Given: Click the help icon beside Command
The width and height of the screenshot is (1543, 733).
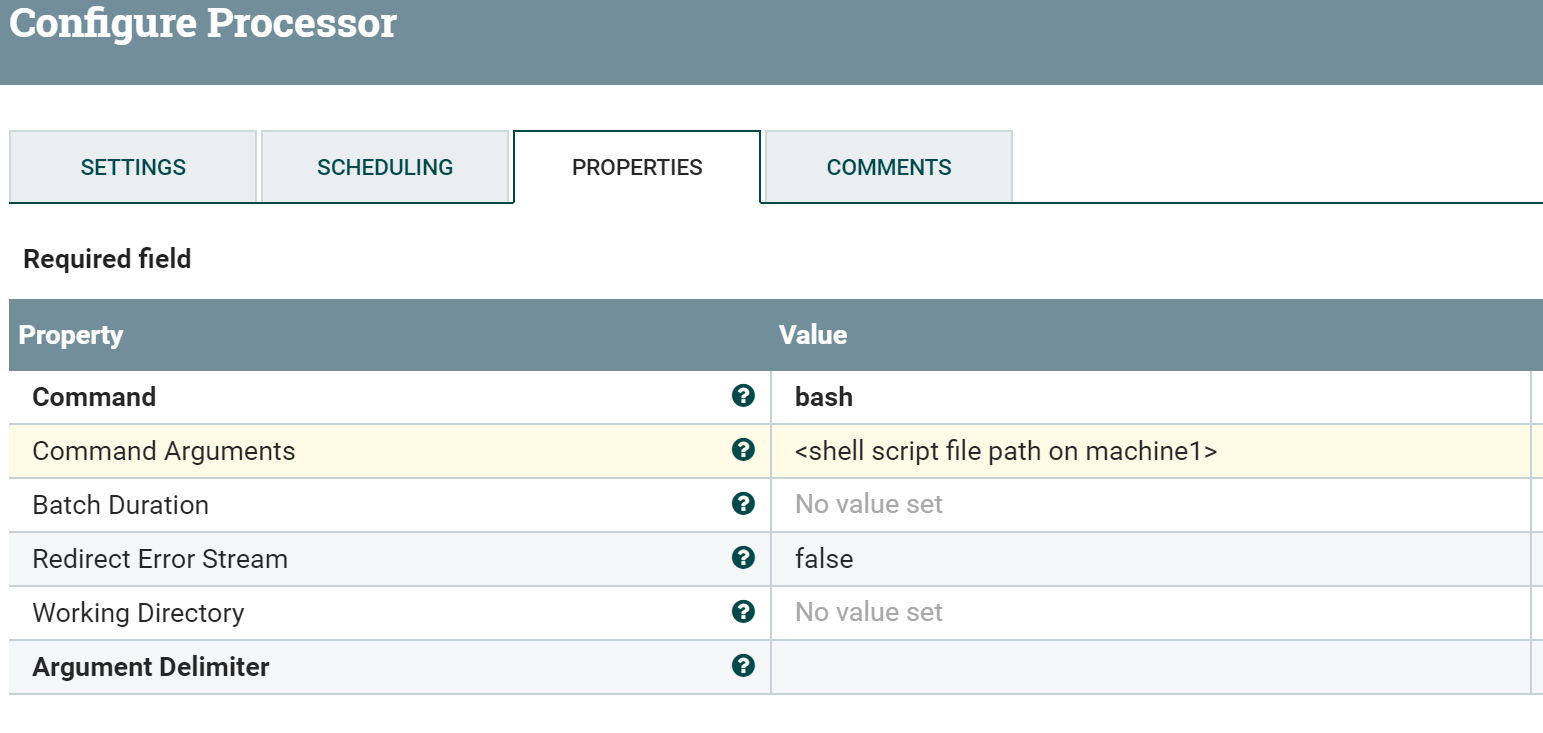Looking at the screenshot, I should pyautogui.click(x=743, y=397).
